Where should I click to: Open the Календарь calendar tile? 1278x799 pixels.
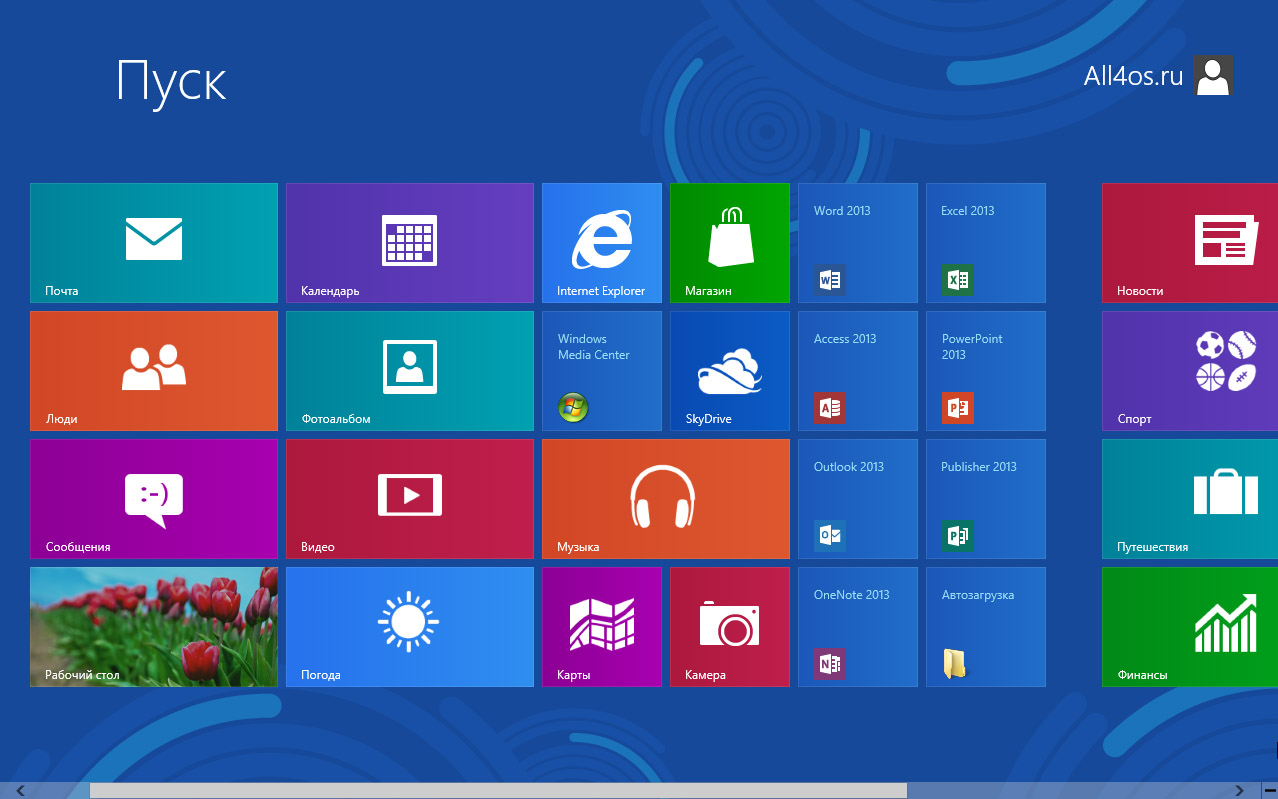[410, 243]
